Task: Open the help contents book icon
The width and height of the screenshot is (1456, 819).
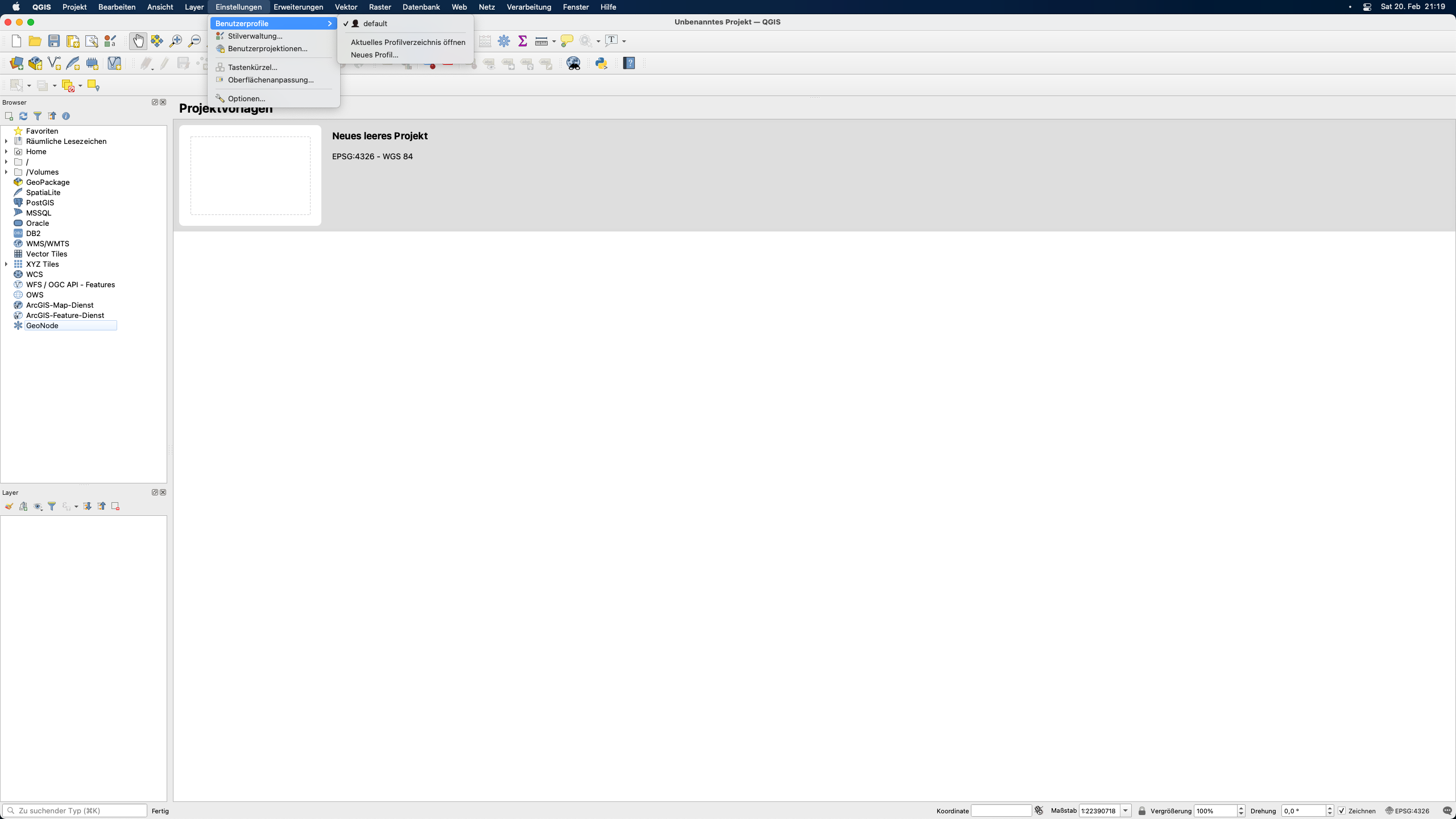Action: pos(629,63)
